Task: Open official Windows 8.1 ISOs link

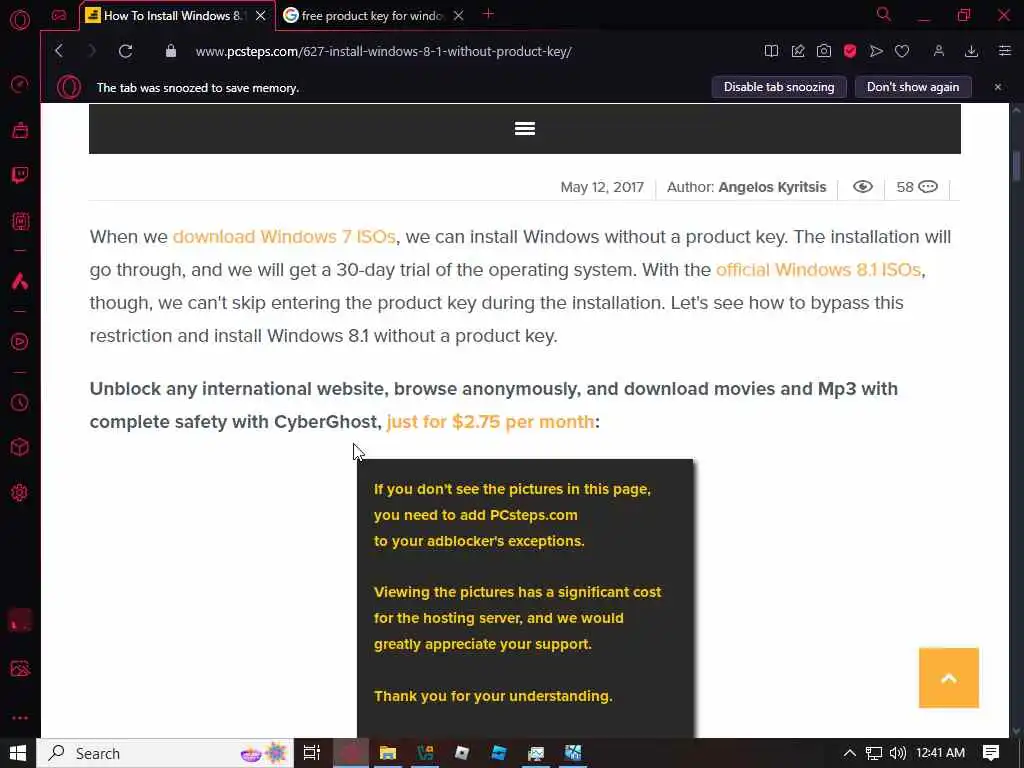Action: 818,270
